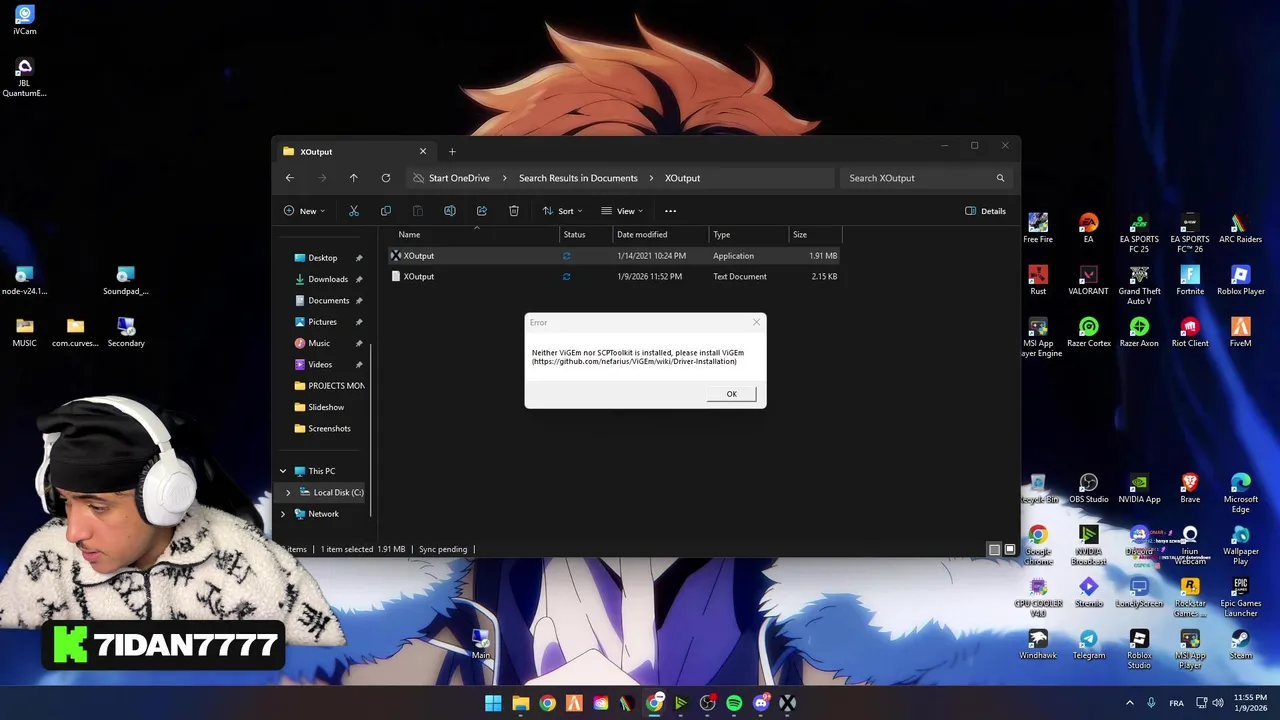The width and height of the screenshot is (1280, 720).
Task: Switch to large thumbnails view toggle
Action: (1009, 549)
